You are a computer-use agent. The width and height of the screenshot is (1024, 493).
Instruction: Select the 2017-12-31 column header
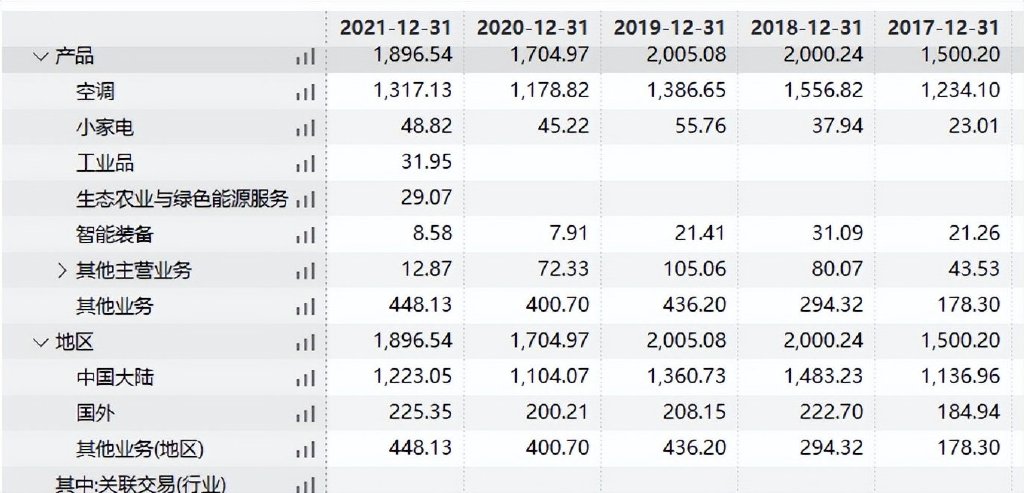pyautogui.click(x=943, y=27)
